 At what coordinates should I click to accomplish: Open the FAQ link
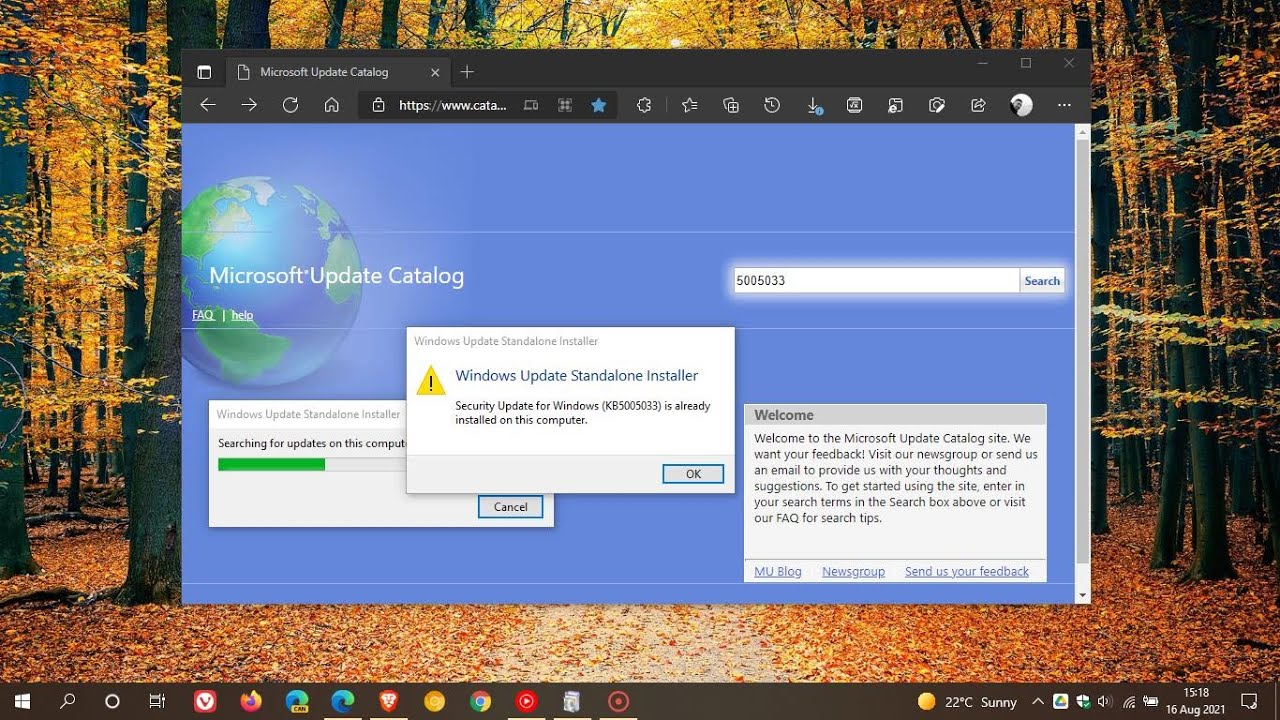203,315
